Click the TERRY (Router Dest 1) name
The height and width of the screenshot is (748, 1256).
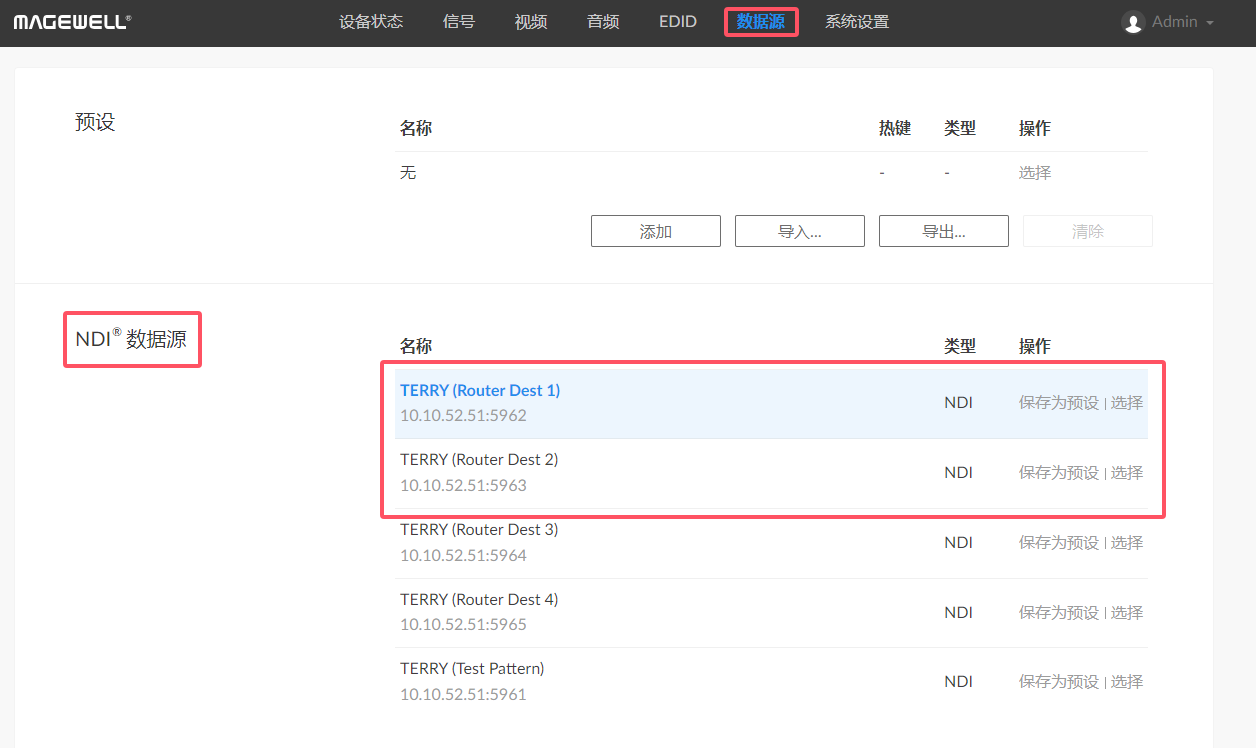click(x=480, y=390)
